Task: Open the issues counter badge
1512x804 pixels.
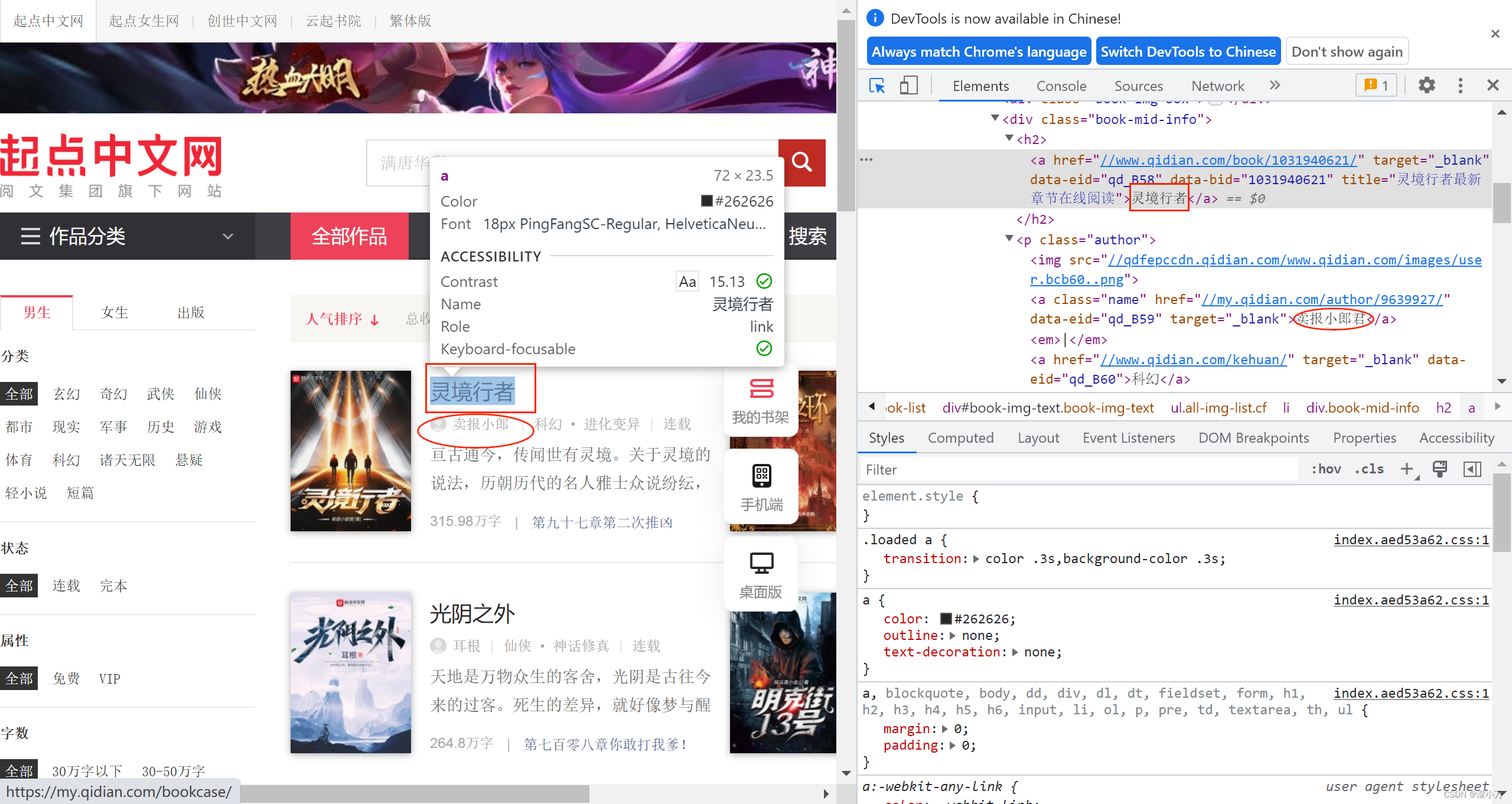Action: click(x=1376, y=86)
